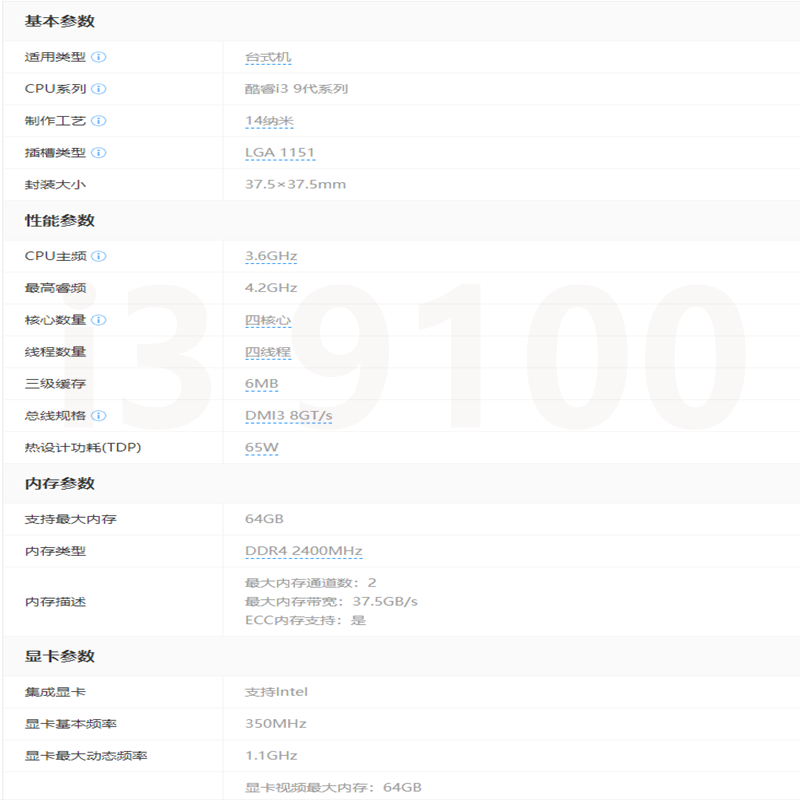Image resolution: width=800 pixels, height=800 pixels.
Task: Open the 四核心 link
Action: click(x=268, y=320)
